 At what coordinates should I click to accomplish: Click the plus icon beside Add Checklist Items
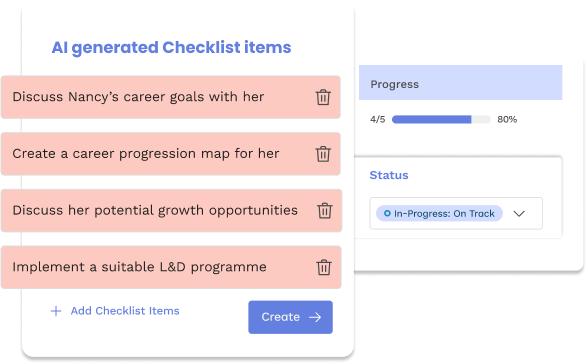click(x=56, y=311)
